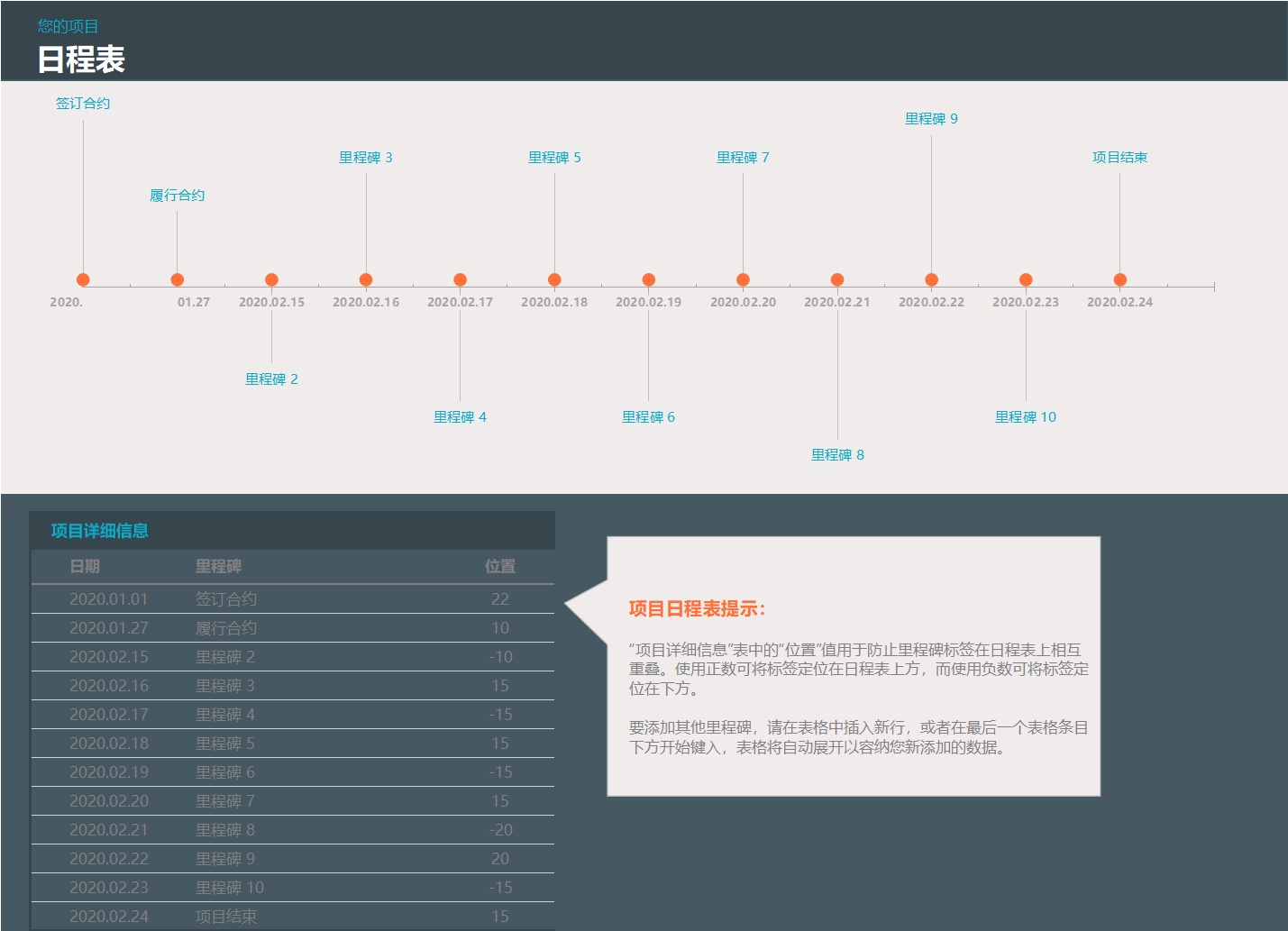Viewport: 1288px width, 931px height.
Task: Click the 里程碑 9 label on the timeline chart
Action: tap(931, 119)
